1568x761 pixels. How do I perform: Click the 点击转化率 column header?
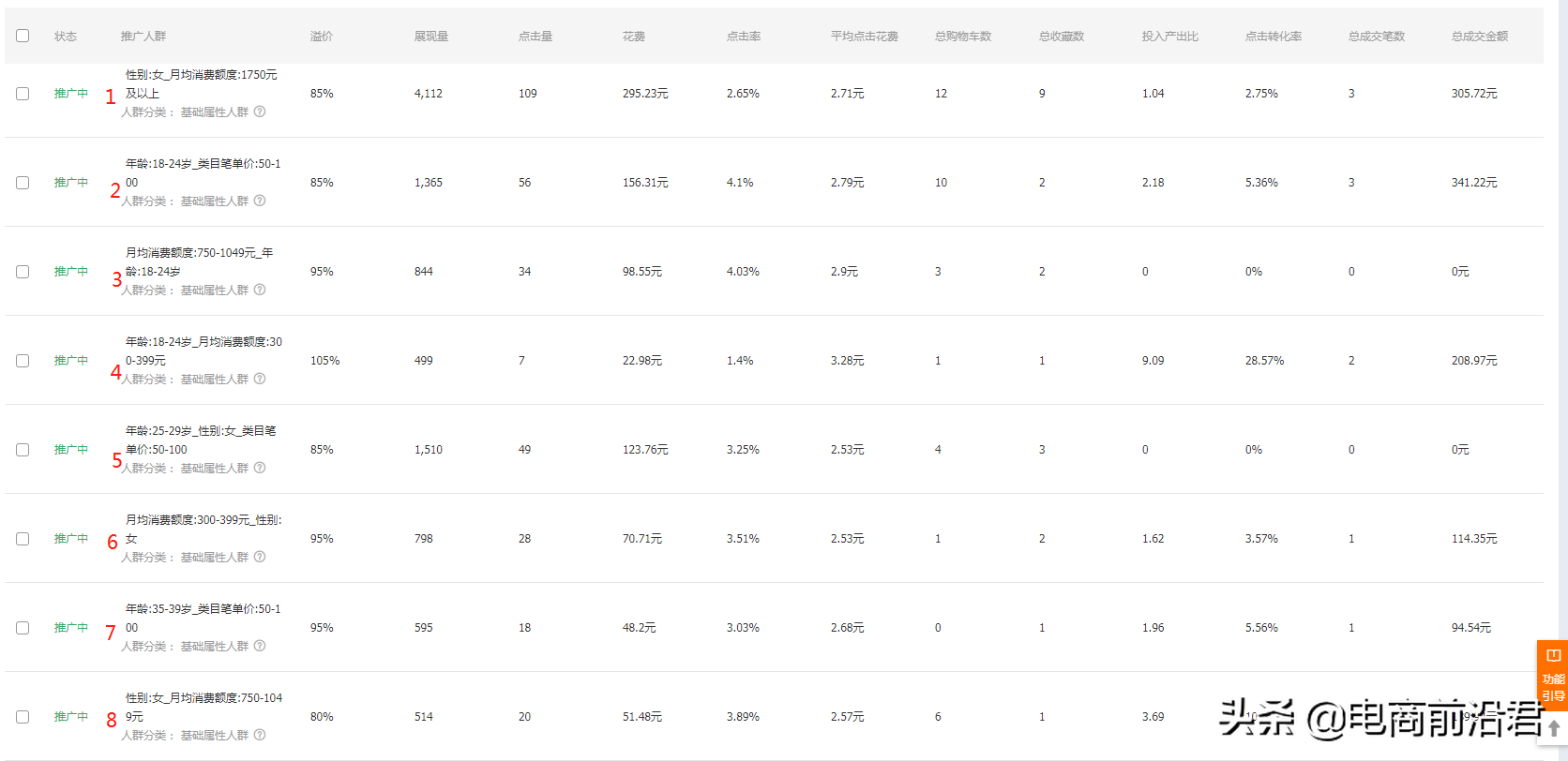pos(1274,37)
